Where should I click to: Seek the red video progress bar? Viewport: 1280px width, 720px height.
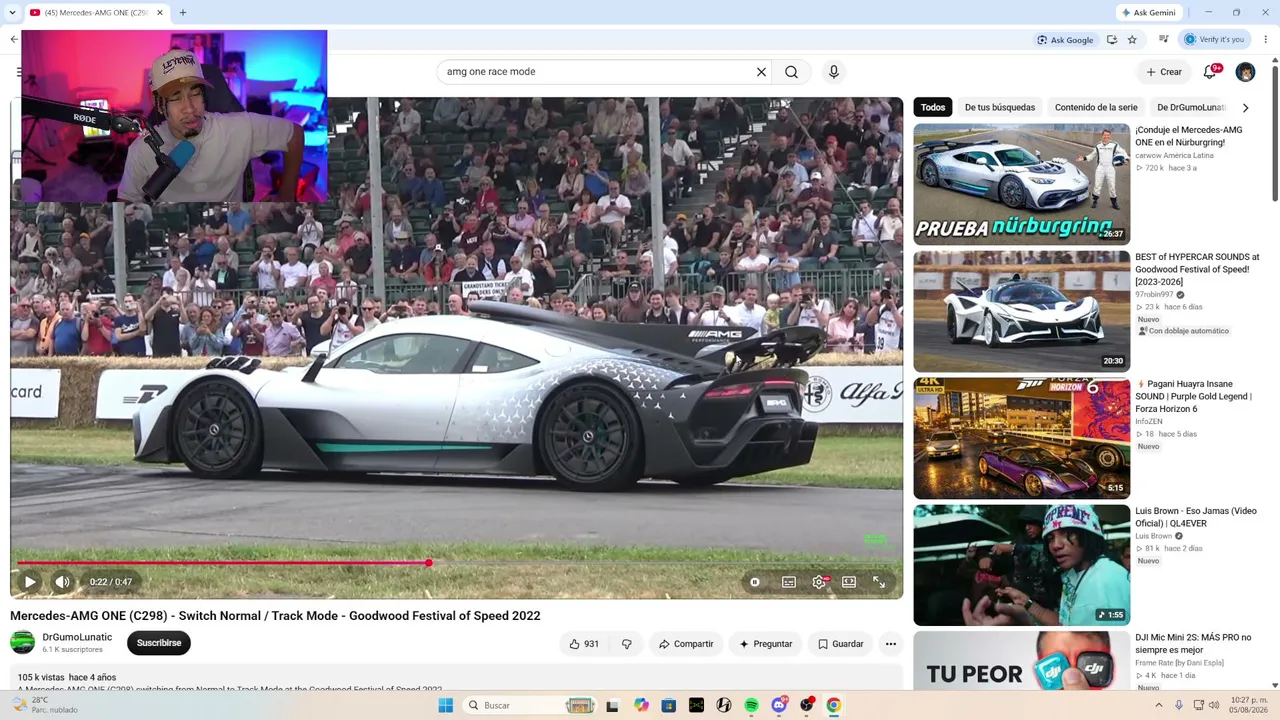456,563
